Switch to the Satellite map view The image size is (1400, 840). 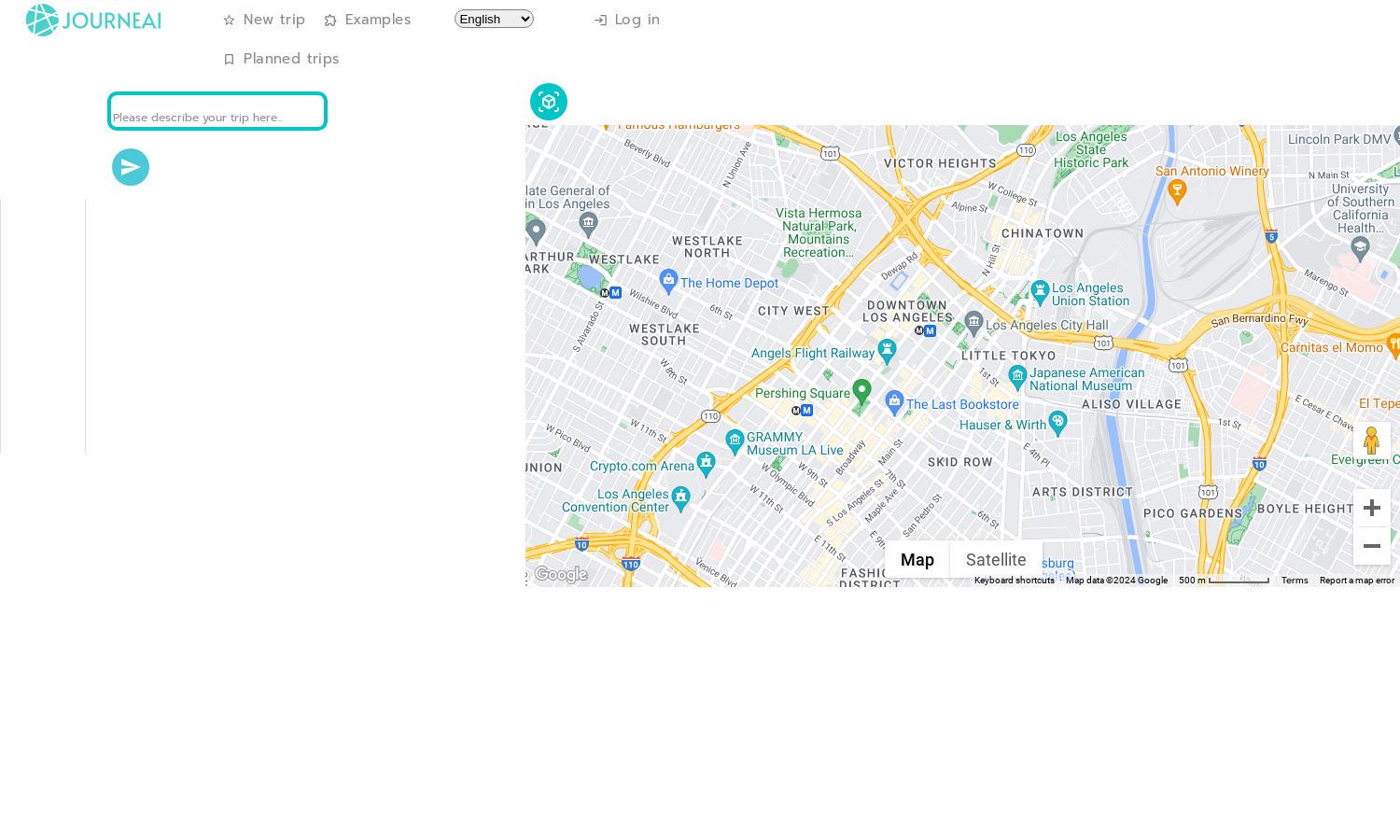tap(996, 559)
